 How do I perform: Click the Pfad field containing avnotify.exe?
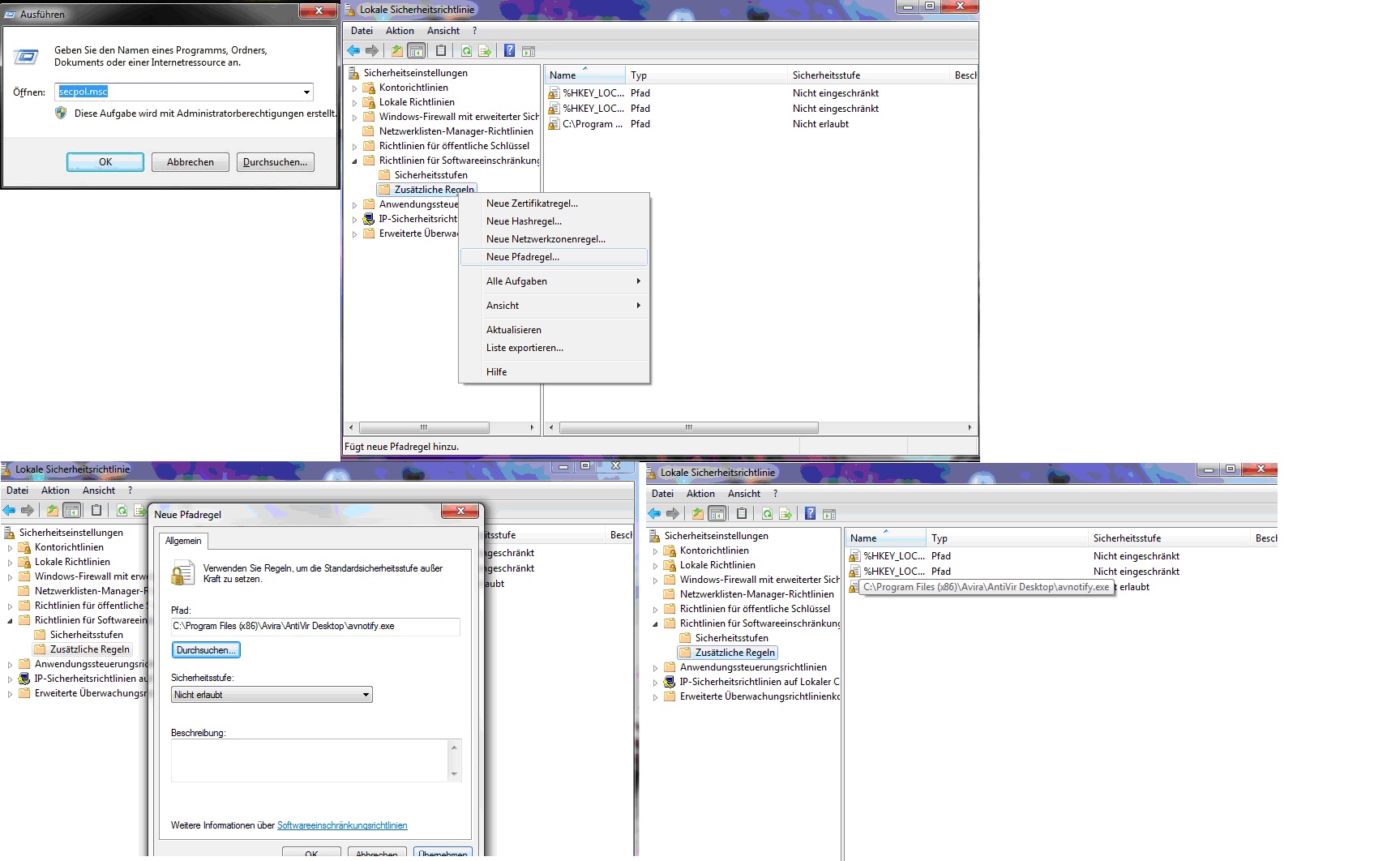(x=315, y=626)
